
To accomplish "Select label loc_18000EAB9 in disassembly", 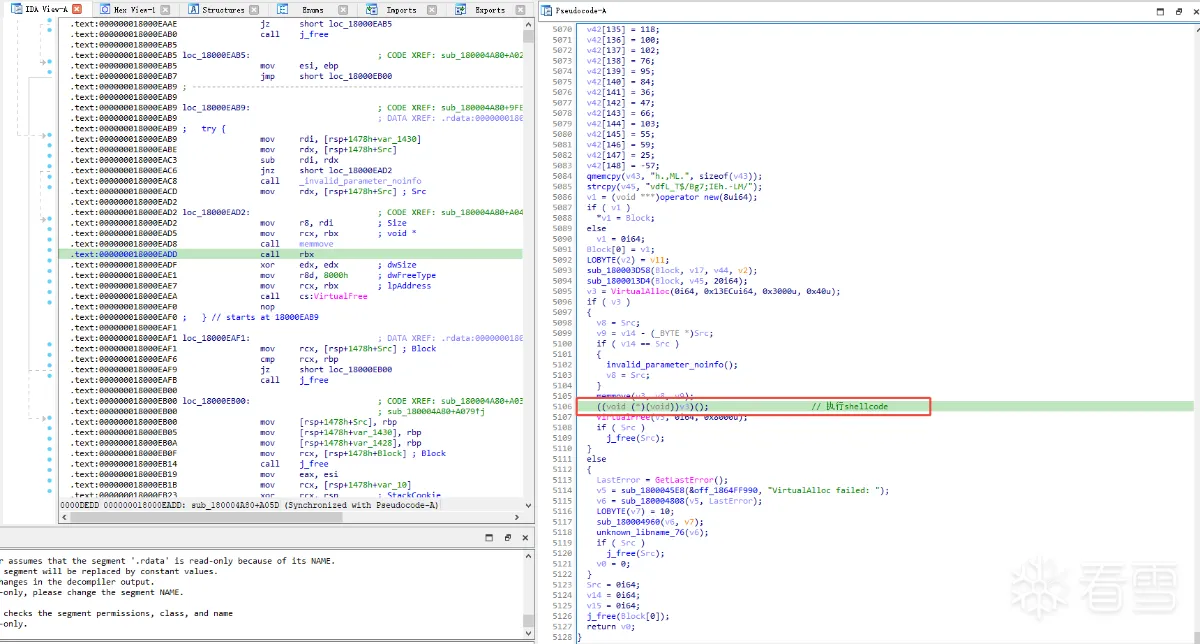I will (x=217, y=107).
